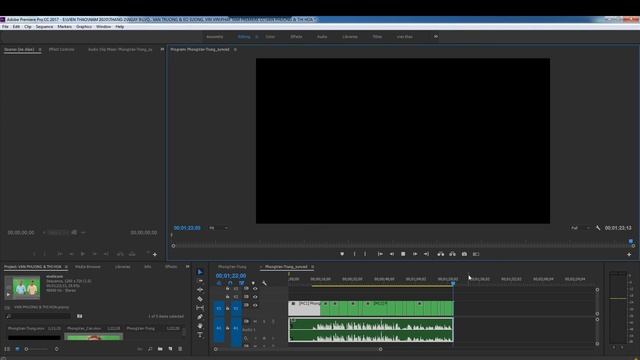Open Program monitor settings wrench

coord(598,228)
